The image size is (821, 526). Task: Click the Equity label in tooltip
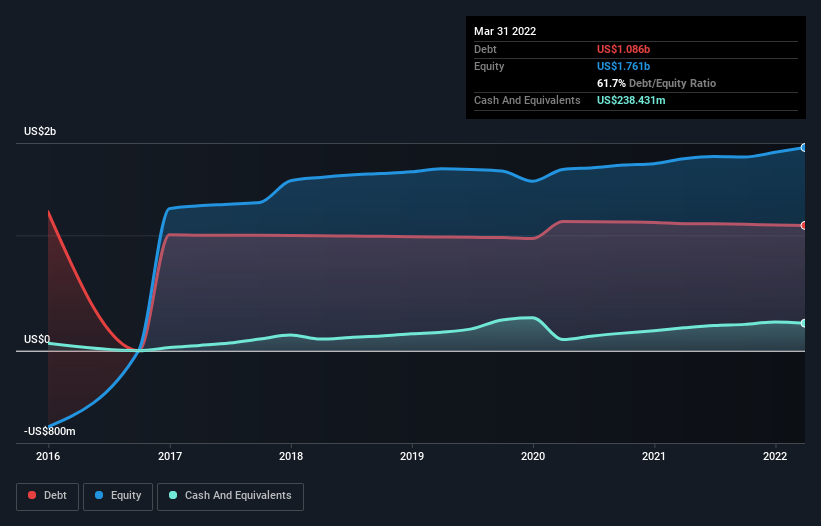click(489, 66)
